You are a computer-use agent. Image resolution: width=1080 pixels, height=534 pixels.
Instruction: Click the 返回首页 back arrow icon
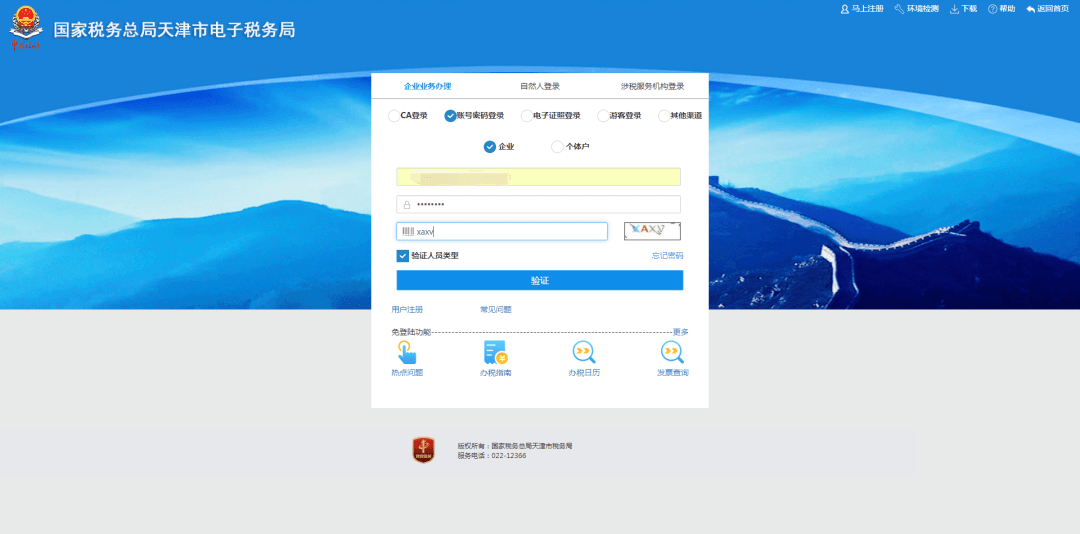coord(1031,9)
